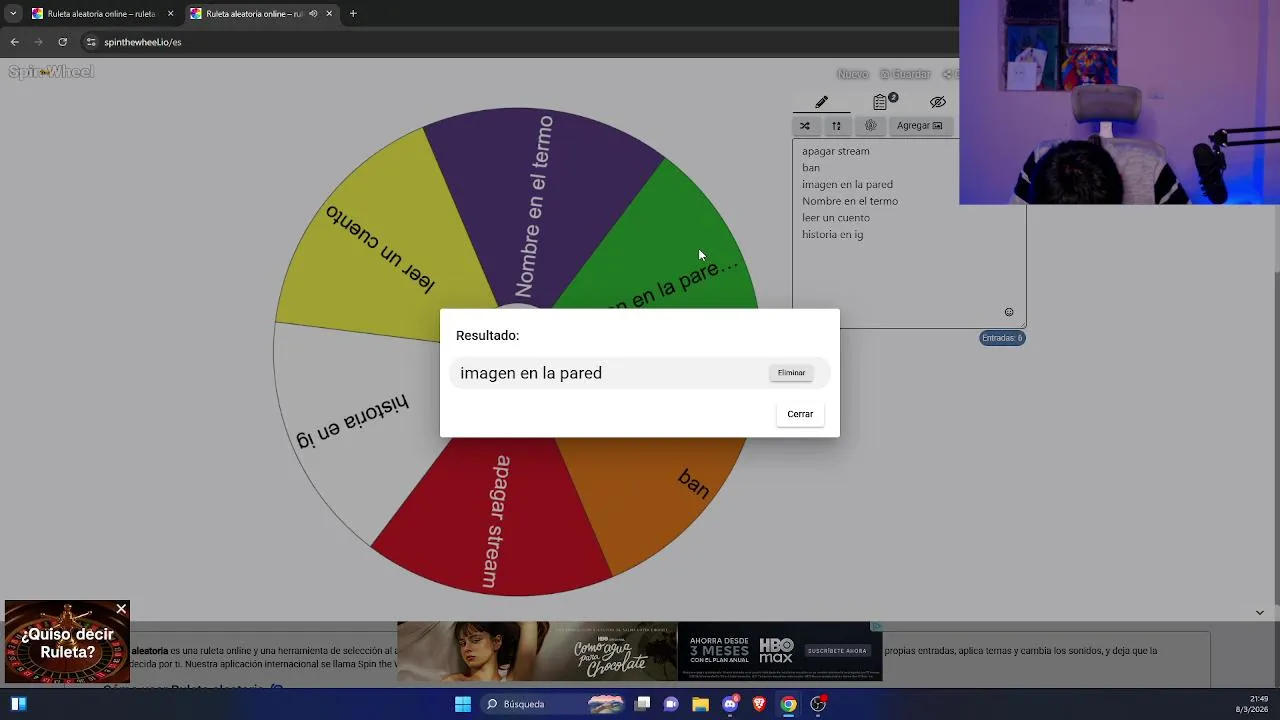Open Task View in taskbar

point(643,704)
